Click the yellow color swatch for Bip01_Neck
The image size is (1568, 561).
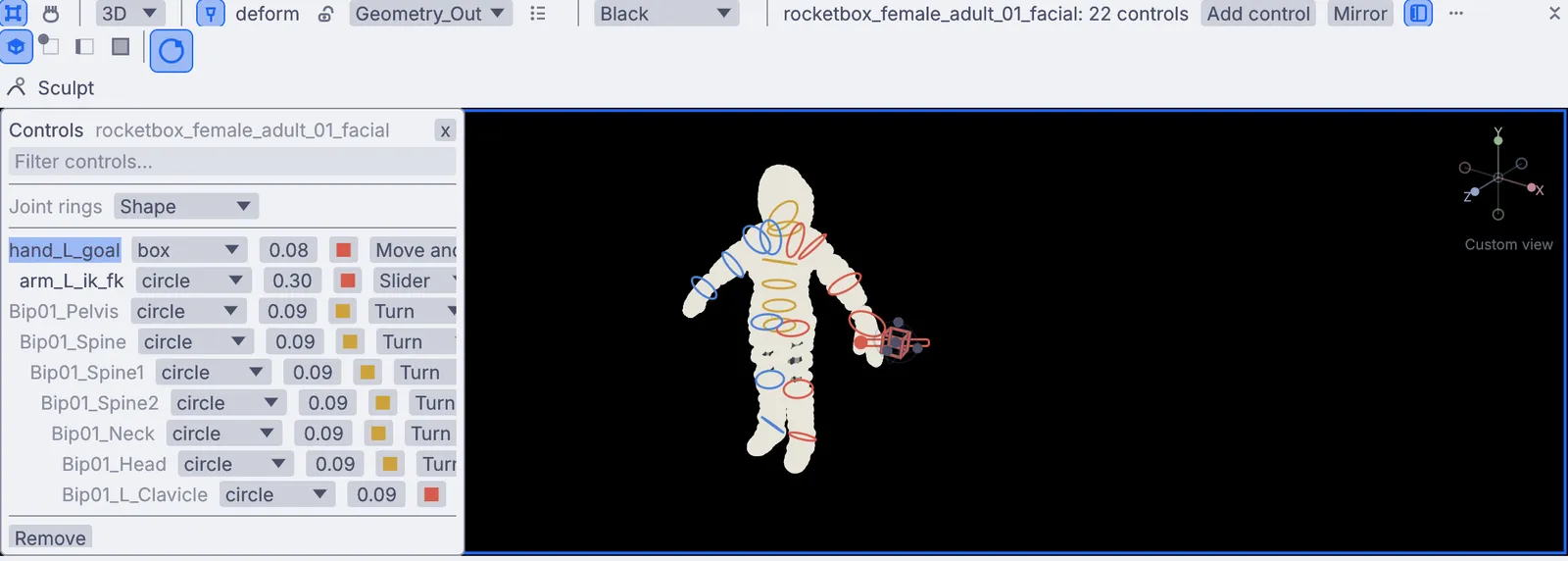(x=378, y=433)
